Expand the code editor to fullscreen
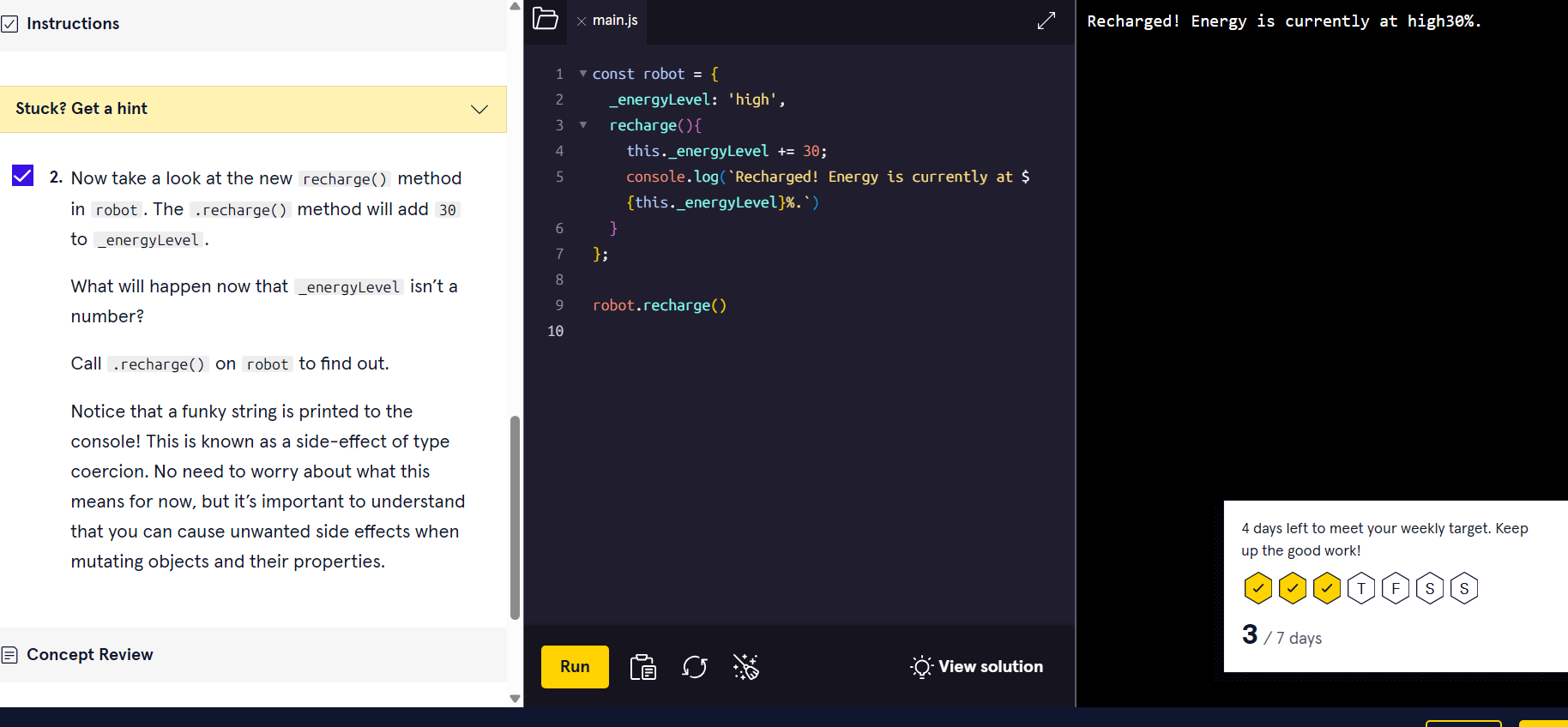Image resolution: width=1568 pixels, height=727 pixels. 1046,21
